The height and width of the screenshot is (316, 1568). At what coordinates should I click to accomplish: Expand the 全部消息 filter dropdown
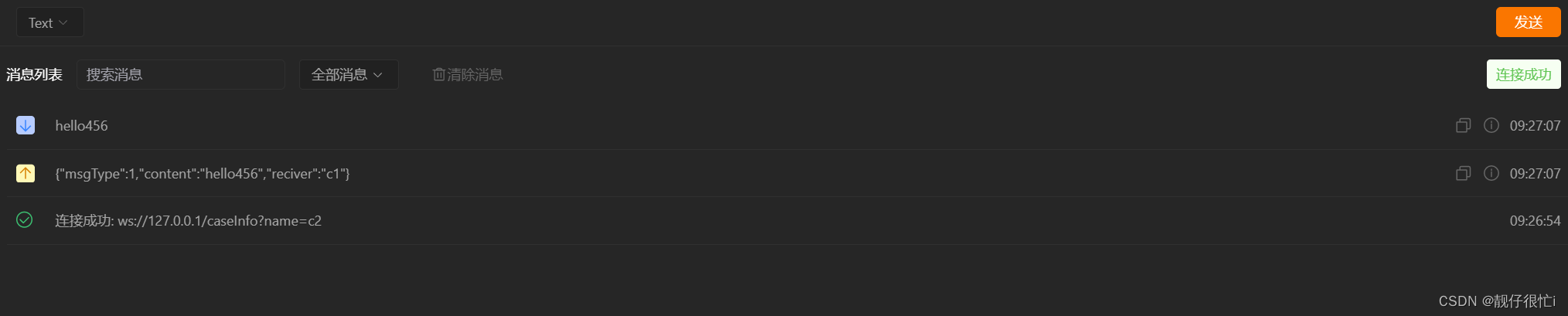point(349,74)
